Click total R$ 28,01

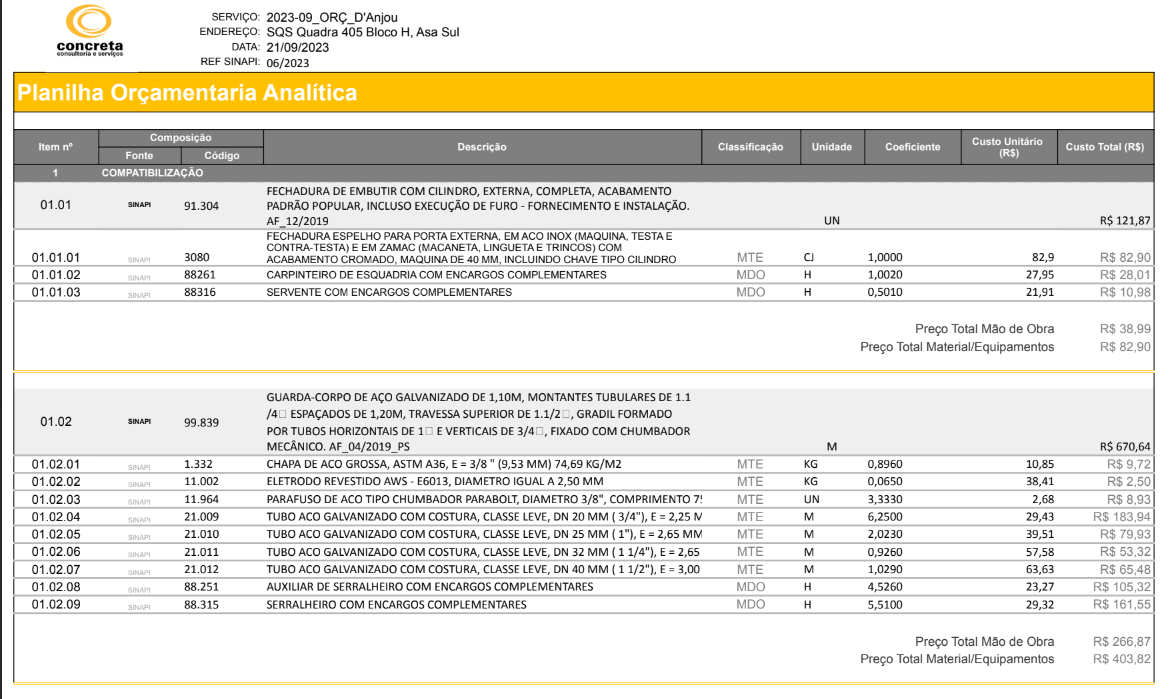(1125, 275)
